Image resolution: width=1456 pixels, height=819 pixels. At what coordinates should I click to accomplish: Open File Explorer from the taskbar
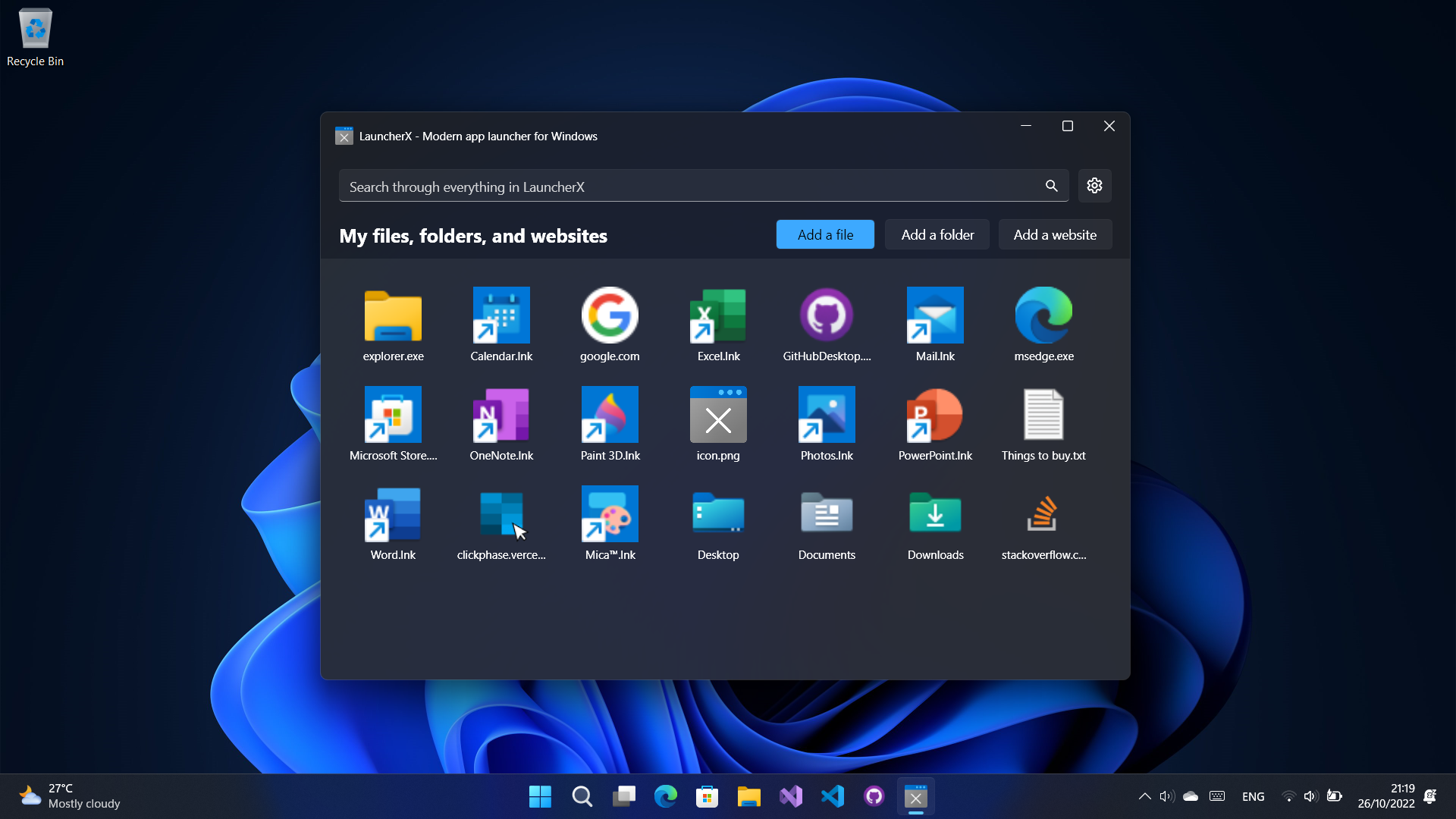click(x=749, y=796)
